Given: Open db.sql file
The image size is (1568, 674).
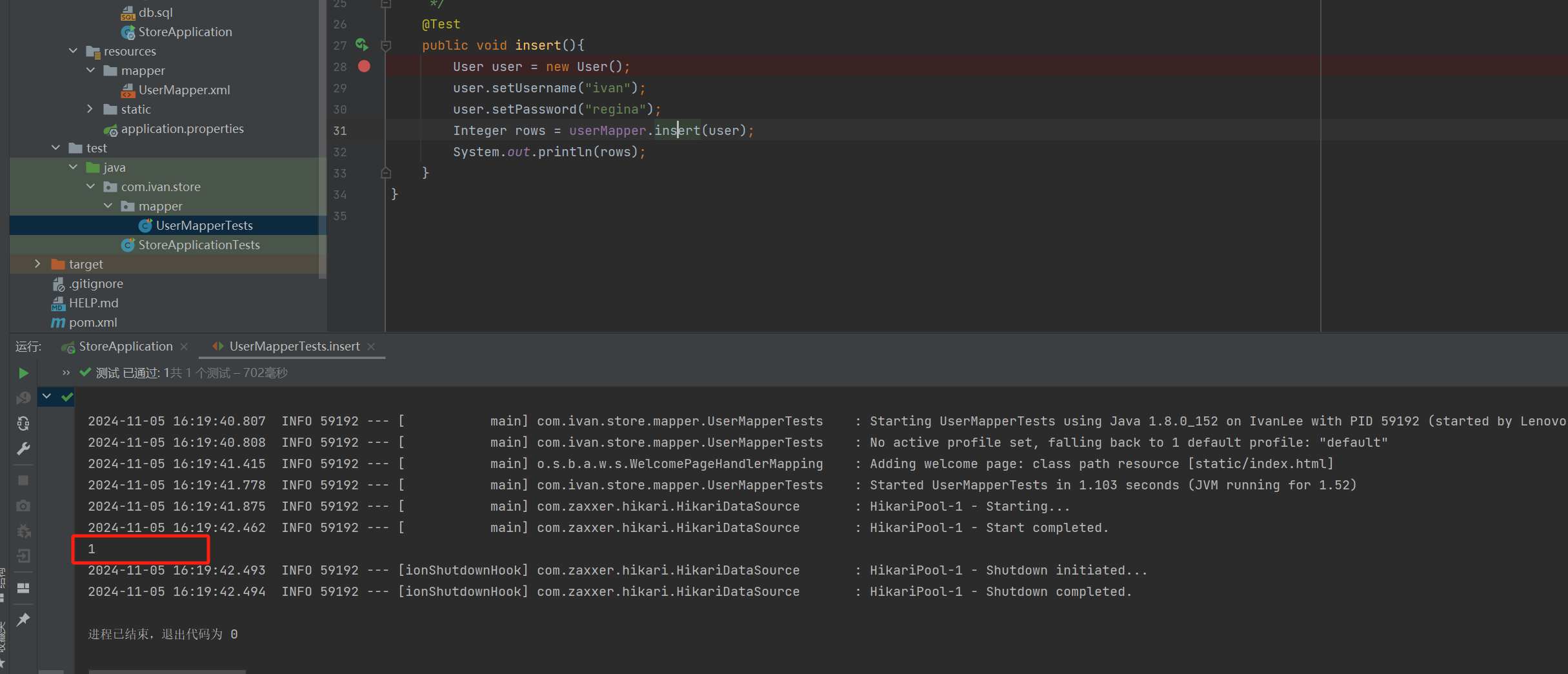Looking at the screenshot, I should [156, 12].
